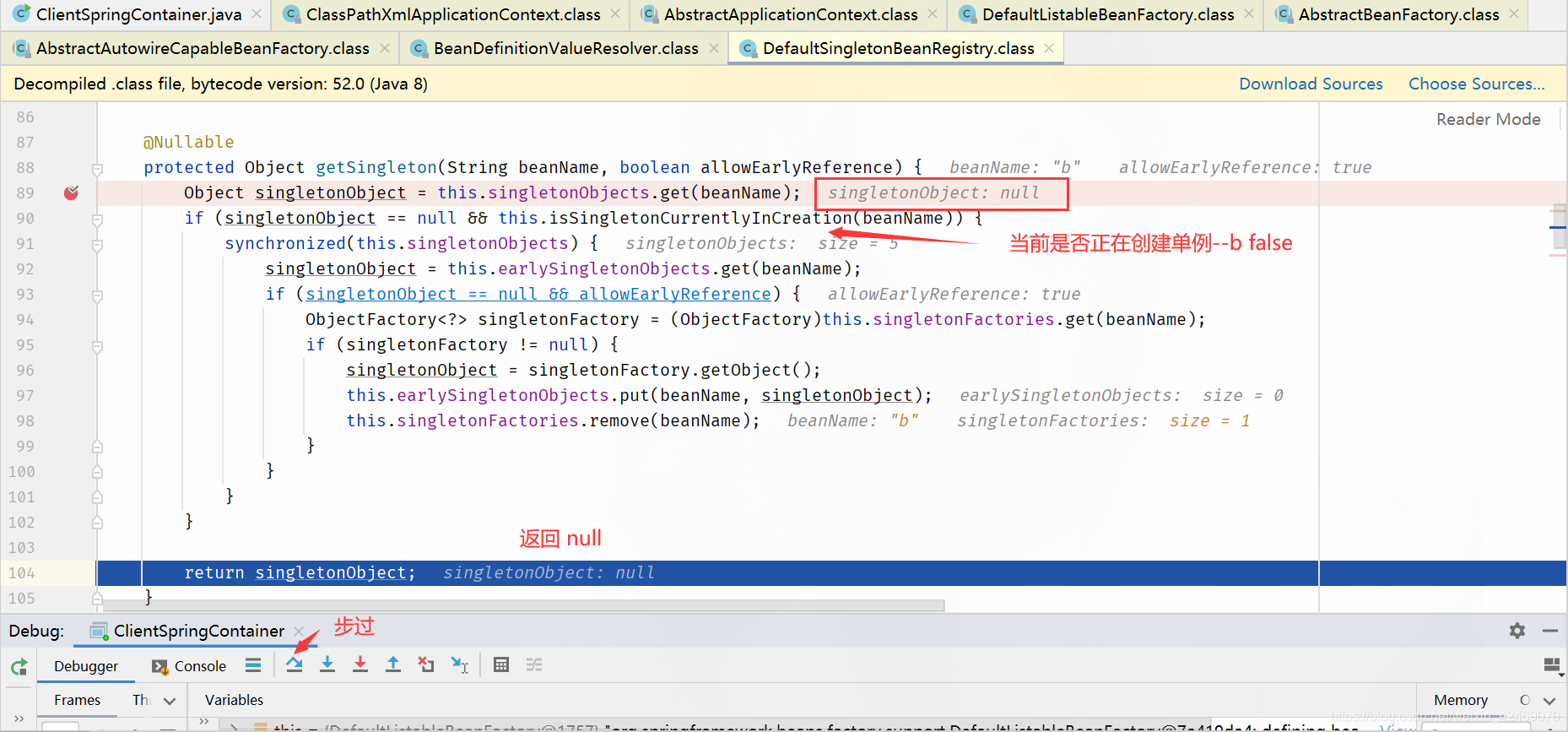Screen dimensions: 1568x732
Task: Click the @Nullable annotation on line 87
Action: click(x=188, y=142)
